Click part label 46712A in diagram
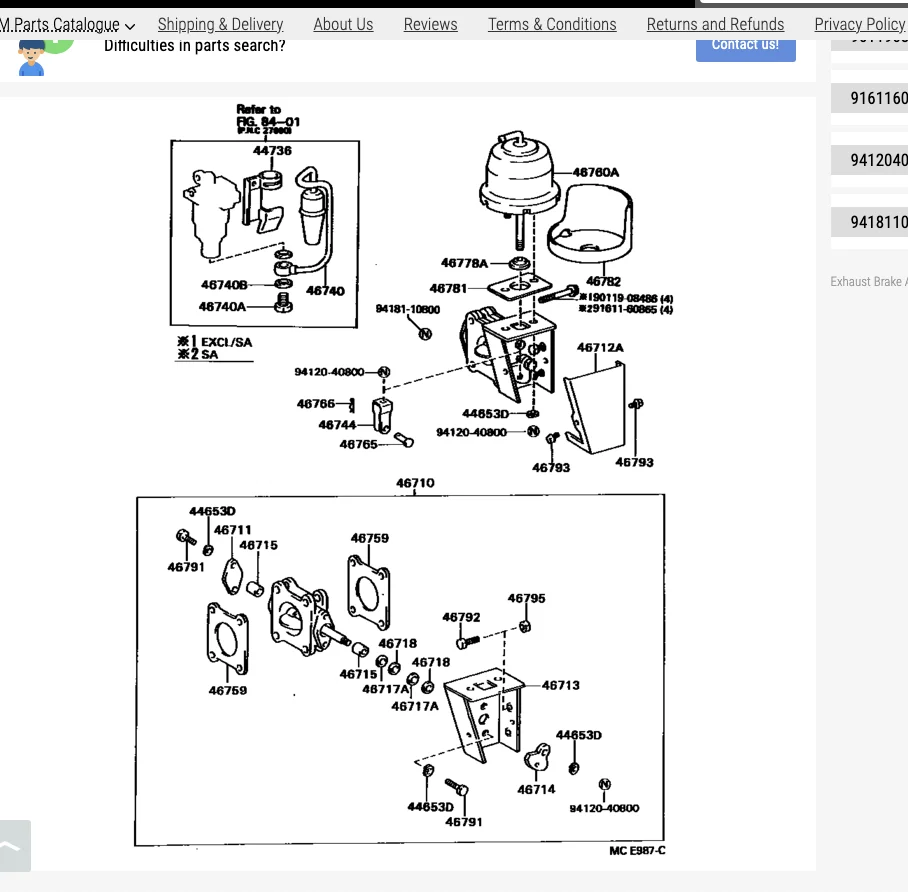The width and height of the screenshot is (908, 892). [601, 348]
